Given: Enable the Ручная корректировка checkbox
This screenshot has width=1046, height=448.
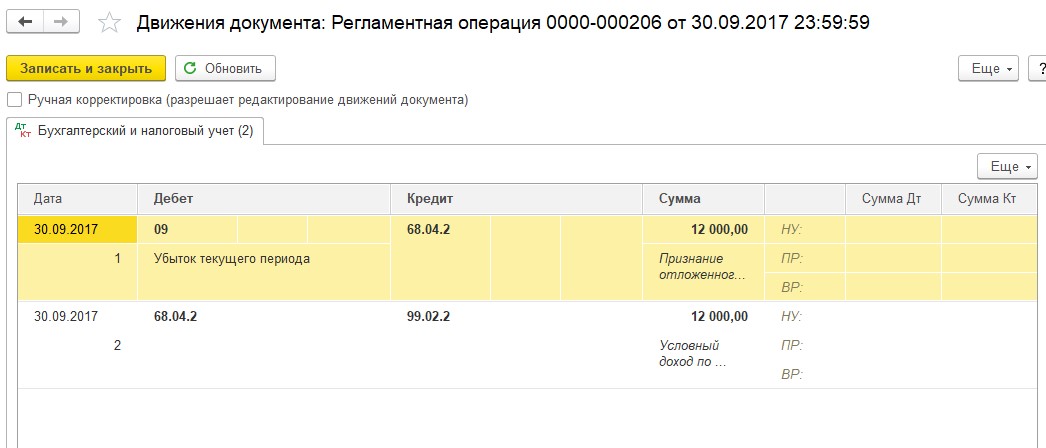Looking at the screenshot, I should tap(14, 100).
